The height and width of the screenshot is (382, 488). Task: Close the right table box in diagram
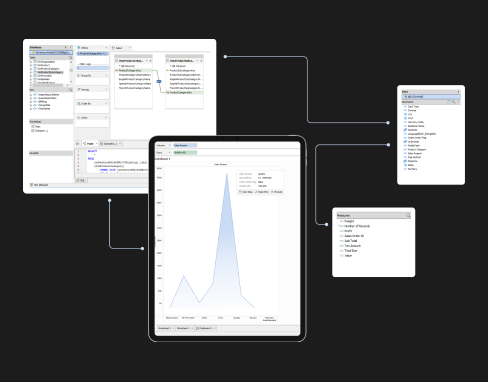coord(201,61)
